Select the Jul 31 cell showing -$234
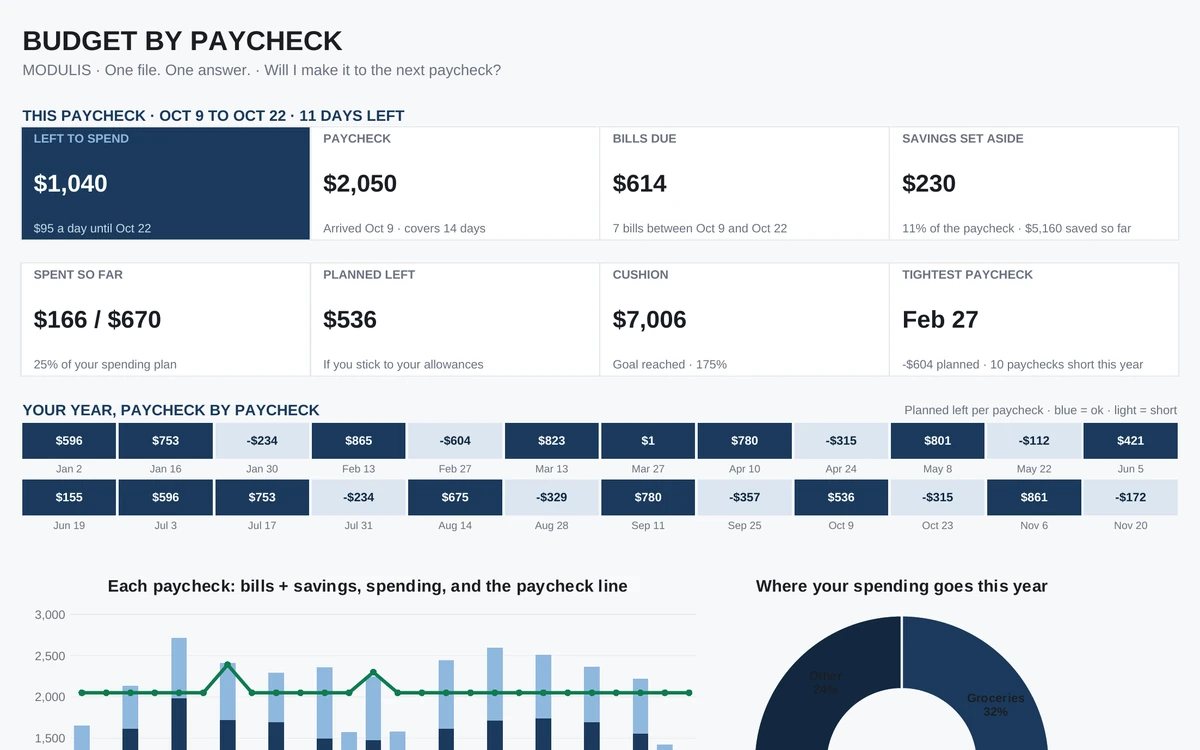This screenshot has width=1200, height=750. [x=359, y=498]
